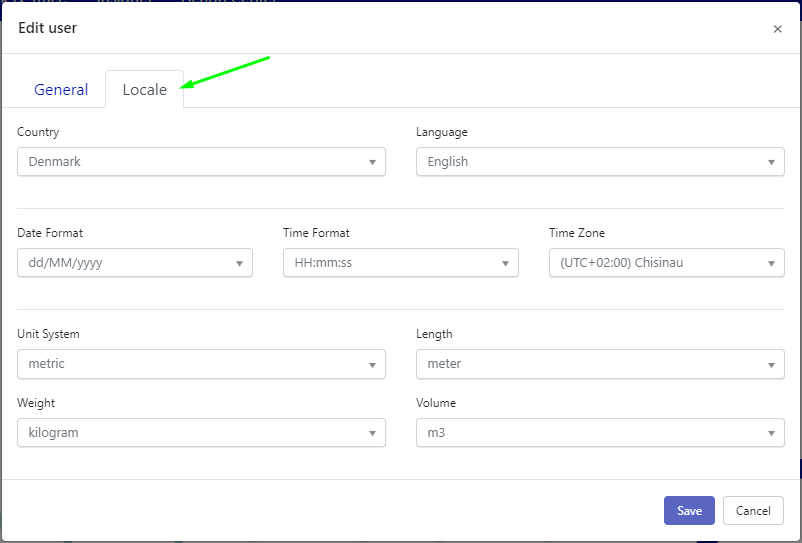
Task: Select the Locale tab
Action: click(144, 89)
